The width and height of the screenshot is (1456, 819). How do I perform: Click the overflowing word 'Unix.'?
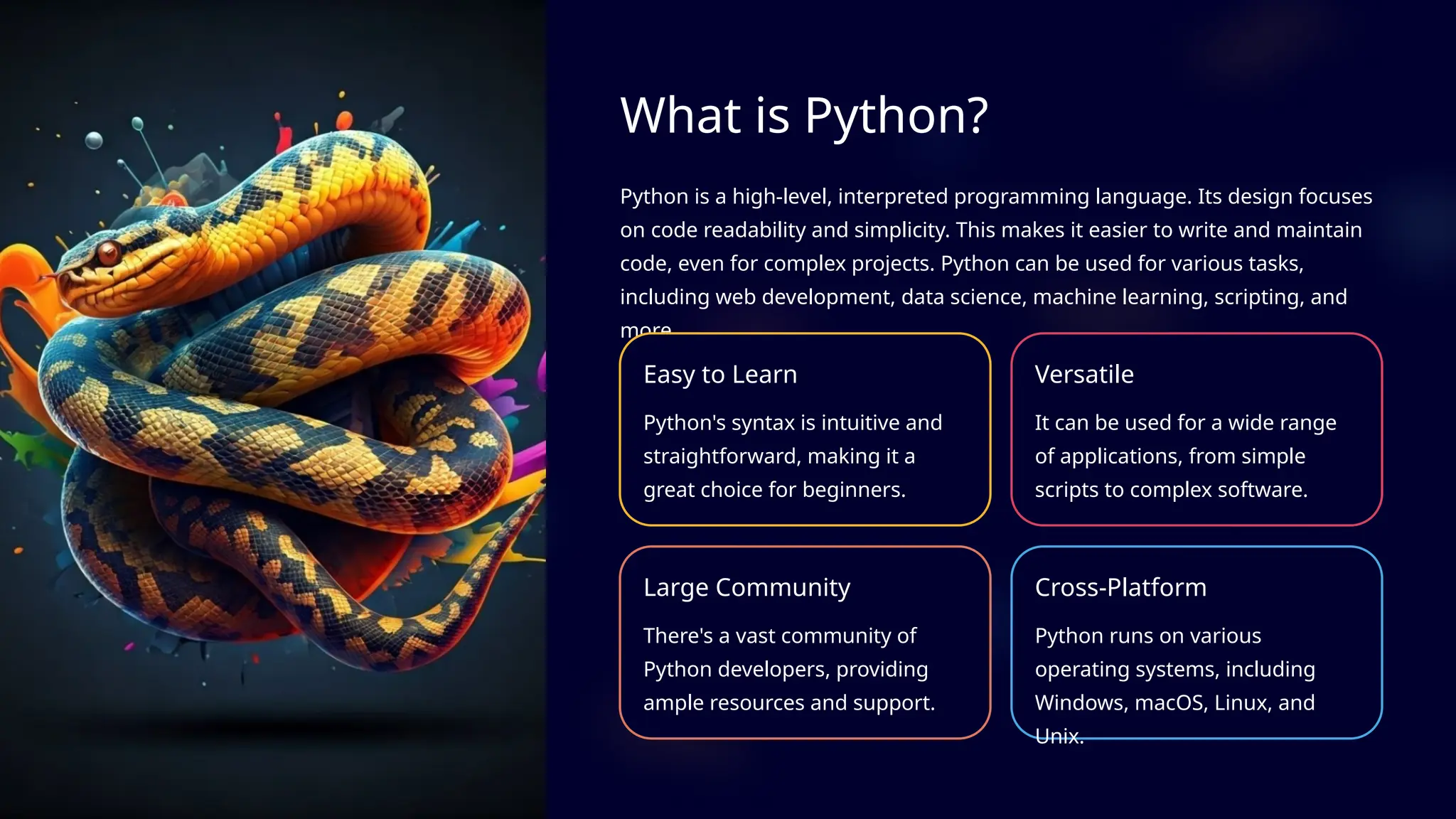pyautogui.click(x=1059, y=737)
